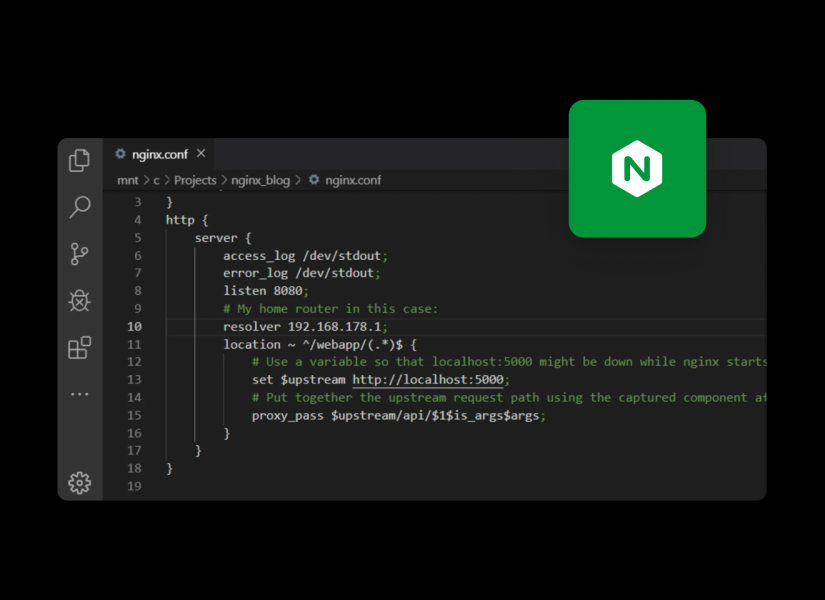Click the green NGINX logo badge

coord(637,168)
